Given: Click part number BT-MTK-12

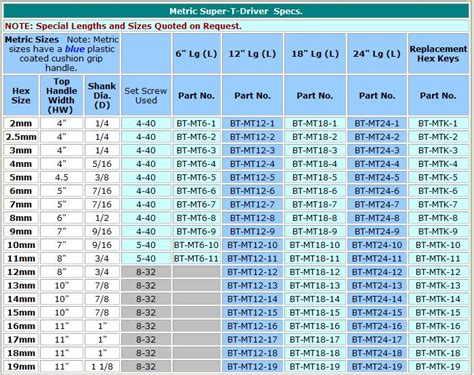Looking at the screenshot, I should tap(438, 272).
